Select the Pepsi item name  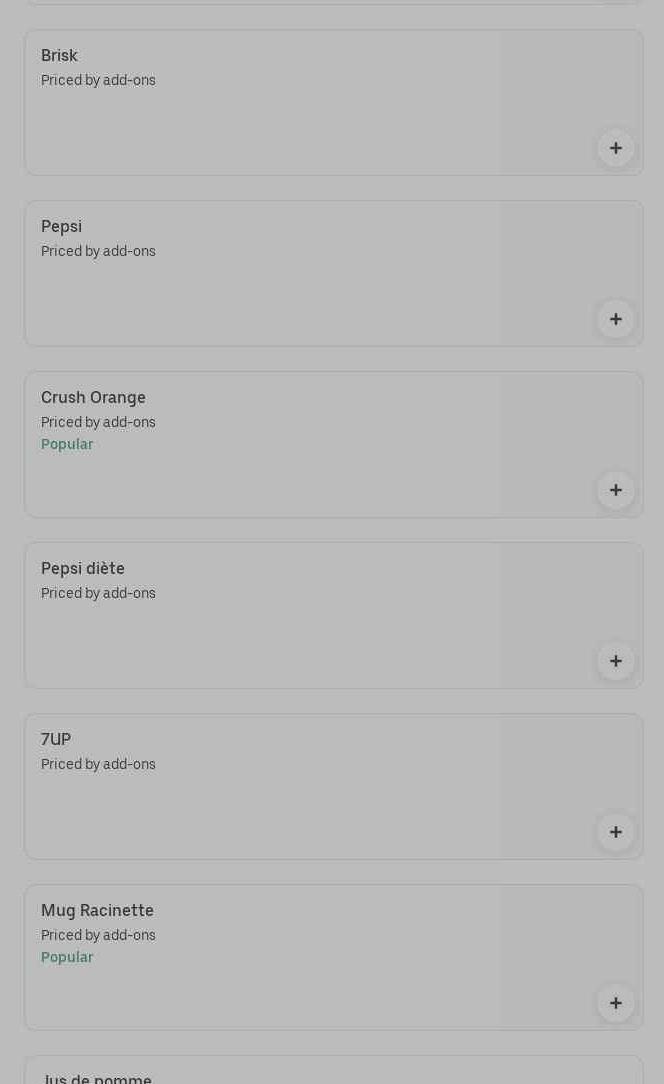[61, 227]
